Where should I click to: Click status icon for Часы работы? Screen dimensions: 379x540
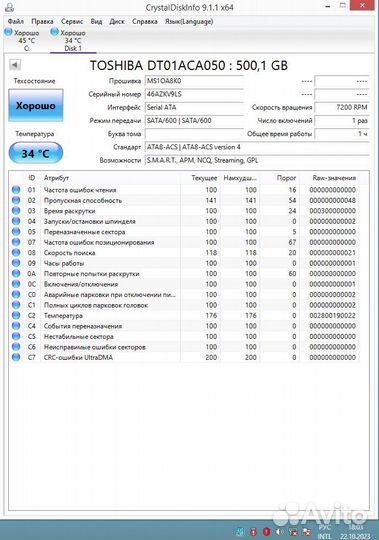tap(16, 263)
